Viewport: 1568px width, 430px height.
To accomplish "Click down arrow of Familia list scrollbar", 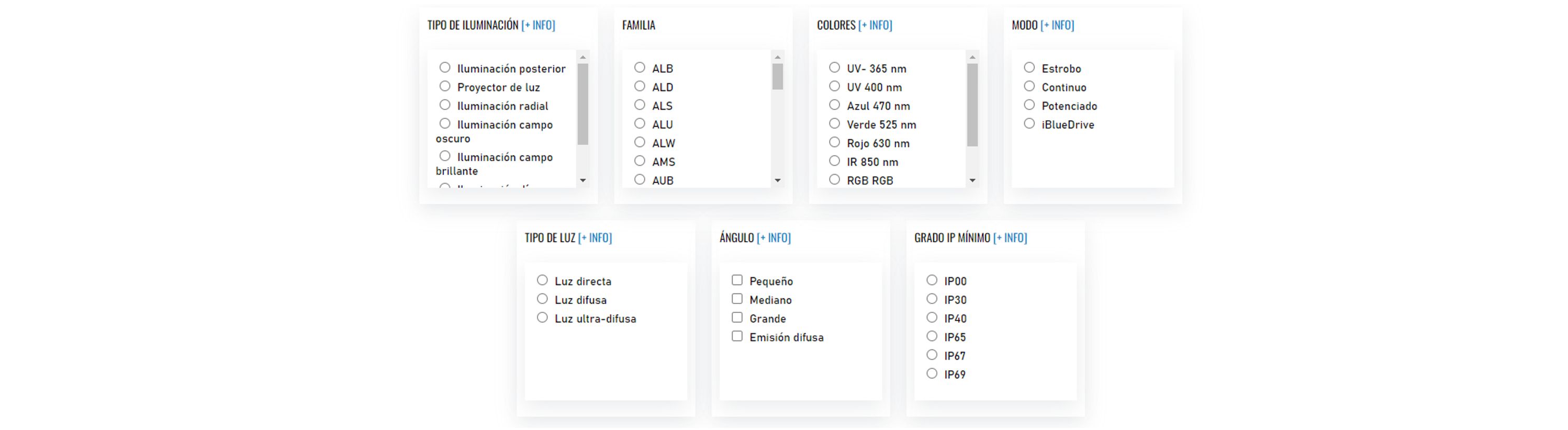I will click(x=777, y=180).
